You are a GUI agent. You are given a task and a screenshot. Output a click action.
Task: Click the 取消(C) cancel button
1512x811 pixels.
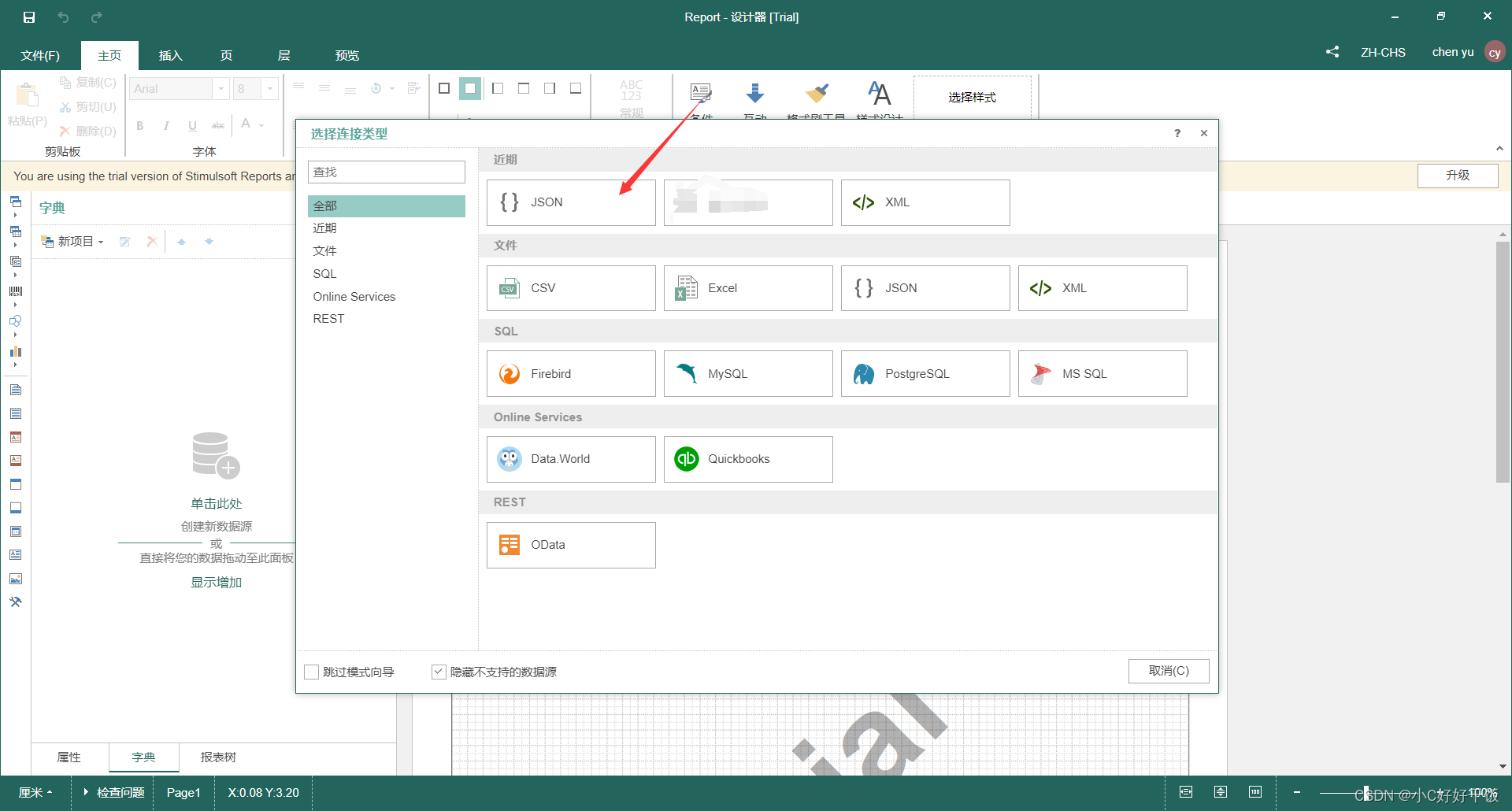1169,671
